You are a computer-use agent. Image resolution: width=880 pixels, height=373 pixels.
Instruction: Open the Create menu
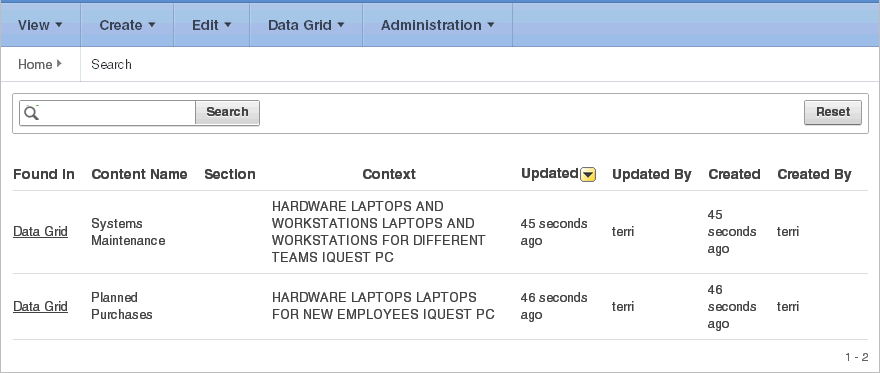(x=127, y=25)
